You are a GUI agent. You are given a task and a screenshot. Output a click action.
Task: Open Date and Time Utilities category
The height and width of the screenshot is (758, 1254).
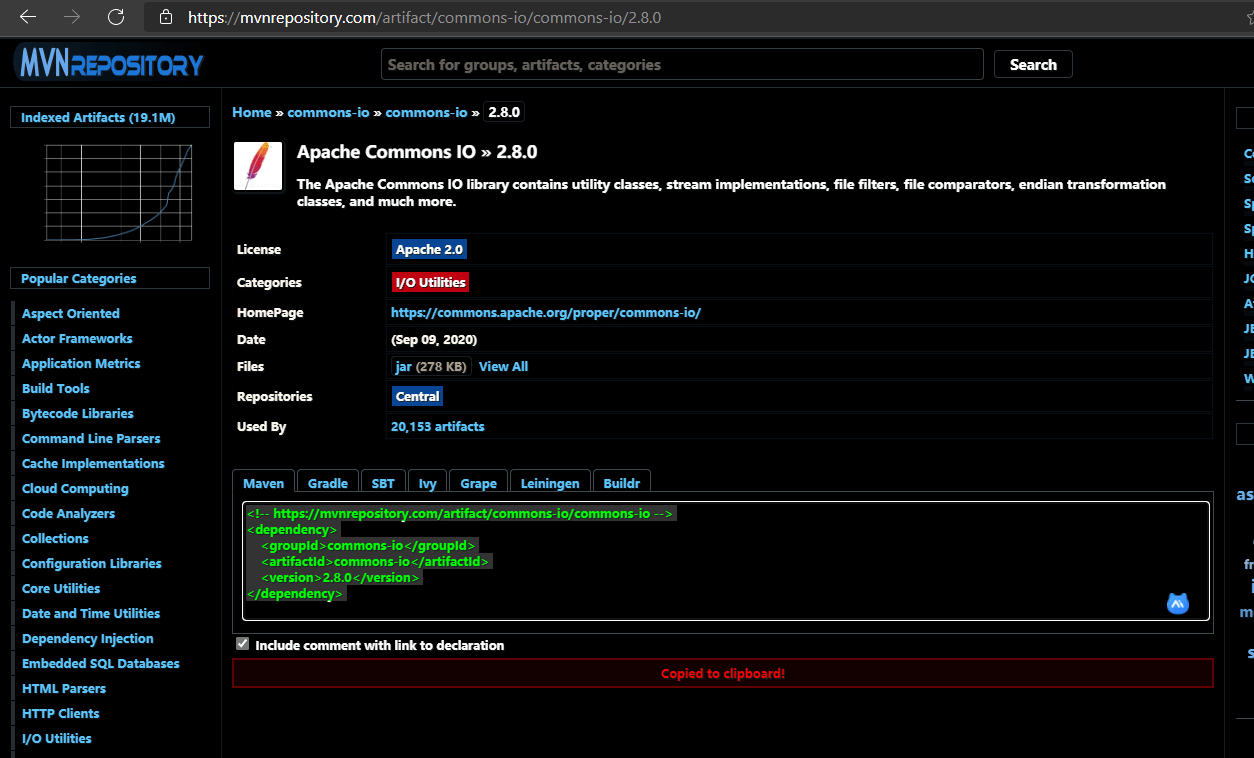[91, 613]
